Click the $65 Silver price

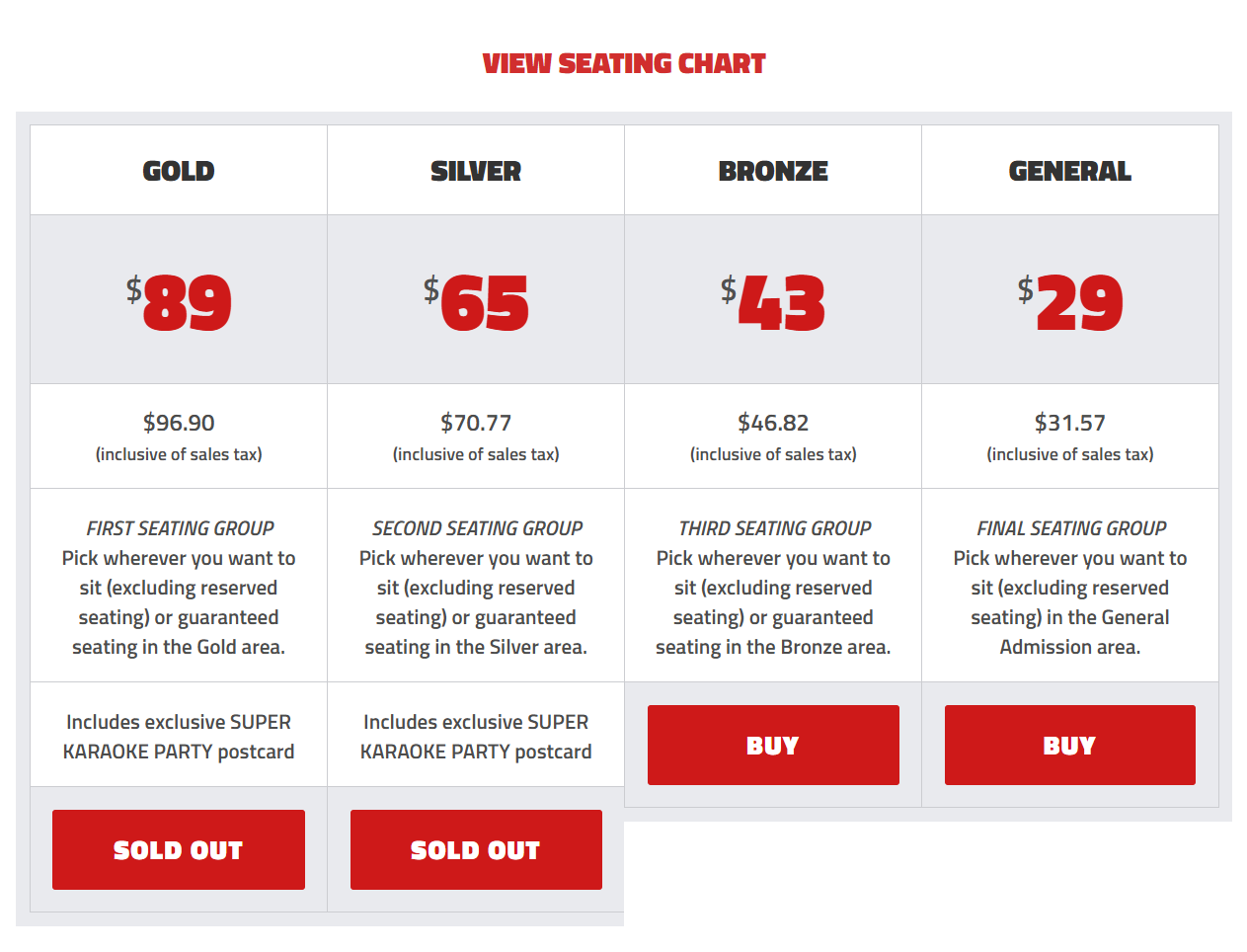476,302
